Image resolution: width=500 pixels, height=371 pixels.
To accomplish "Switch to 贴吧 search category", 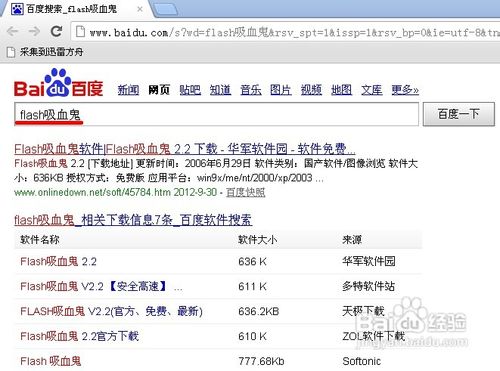I will (x=190, y=90).
